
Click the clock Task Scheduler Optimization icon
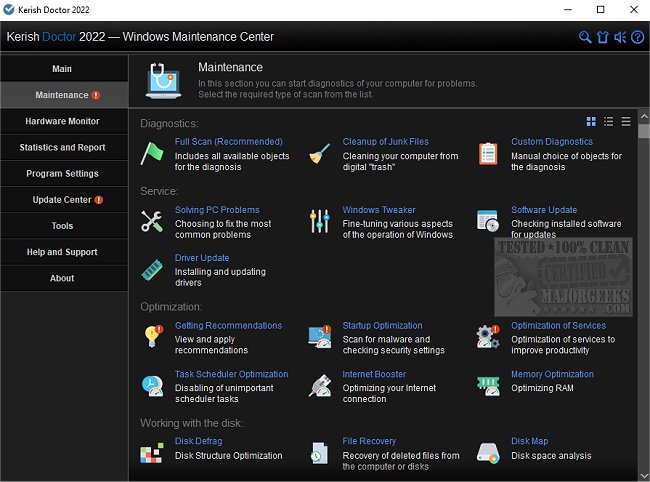152,385
